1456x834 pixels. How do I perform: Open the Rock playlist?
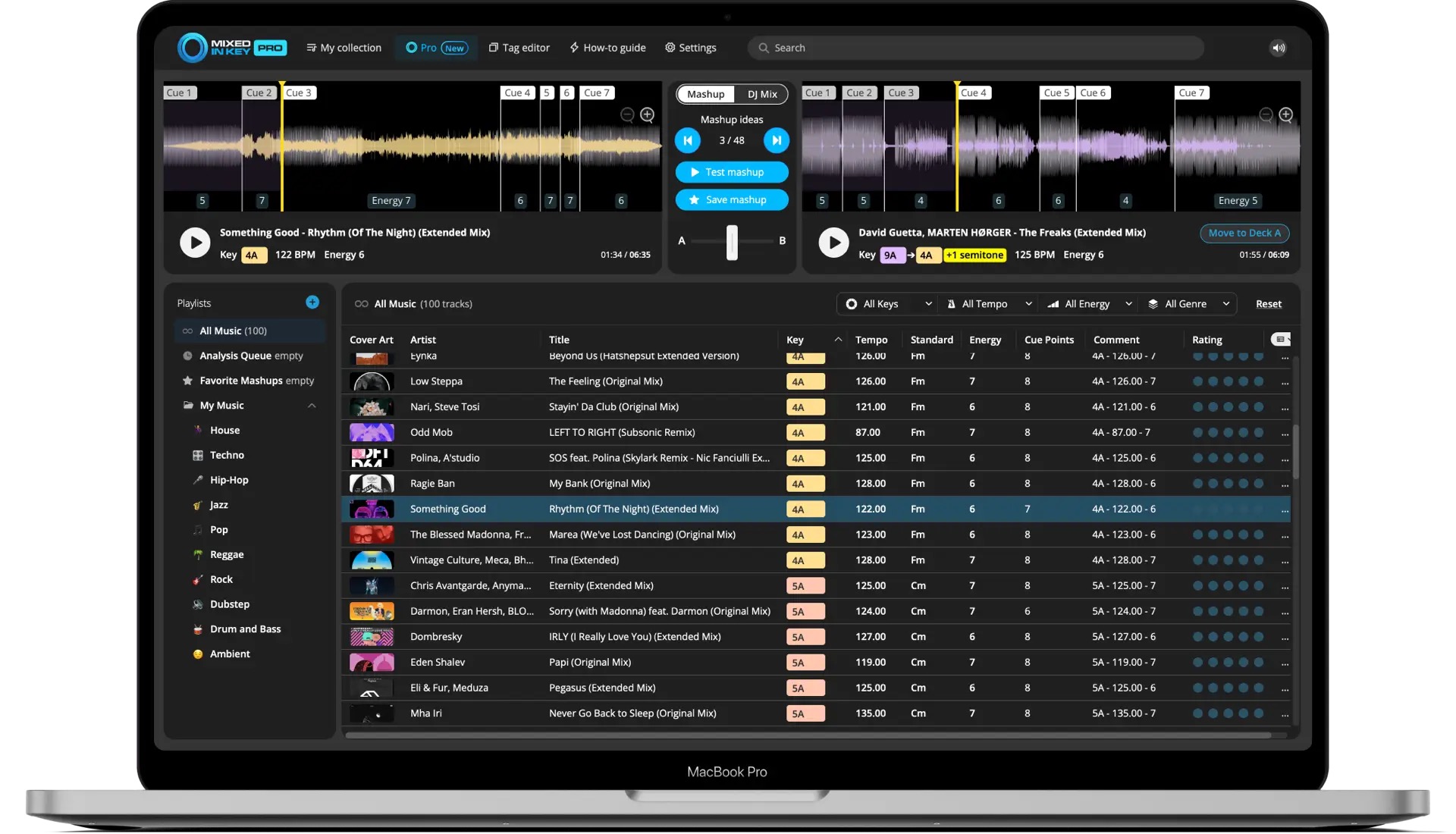pos(221,579)
